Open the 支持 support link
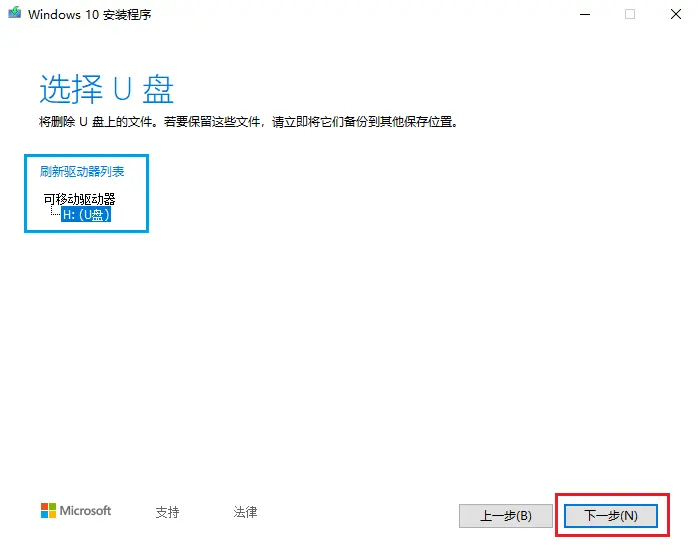This screenshot has height=552, width=698. coord(167,512)
